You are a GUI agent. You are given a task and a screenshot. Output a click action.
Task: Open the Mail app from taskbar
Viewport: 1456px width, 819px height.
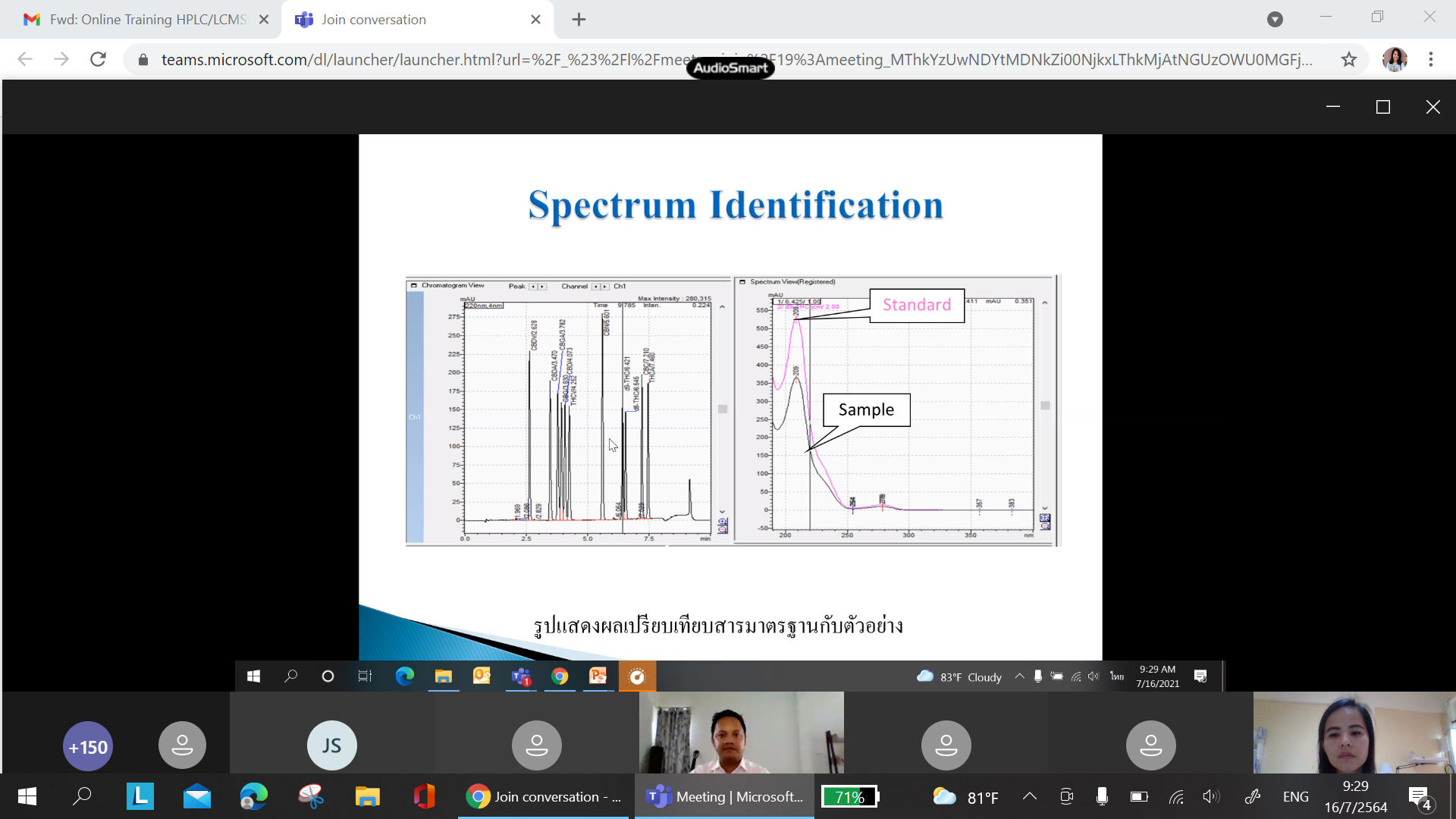pyautogui.click(x=197, y=796)
